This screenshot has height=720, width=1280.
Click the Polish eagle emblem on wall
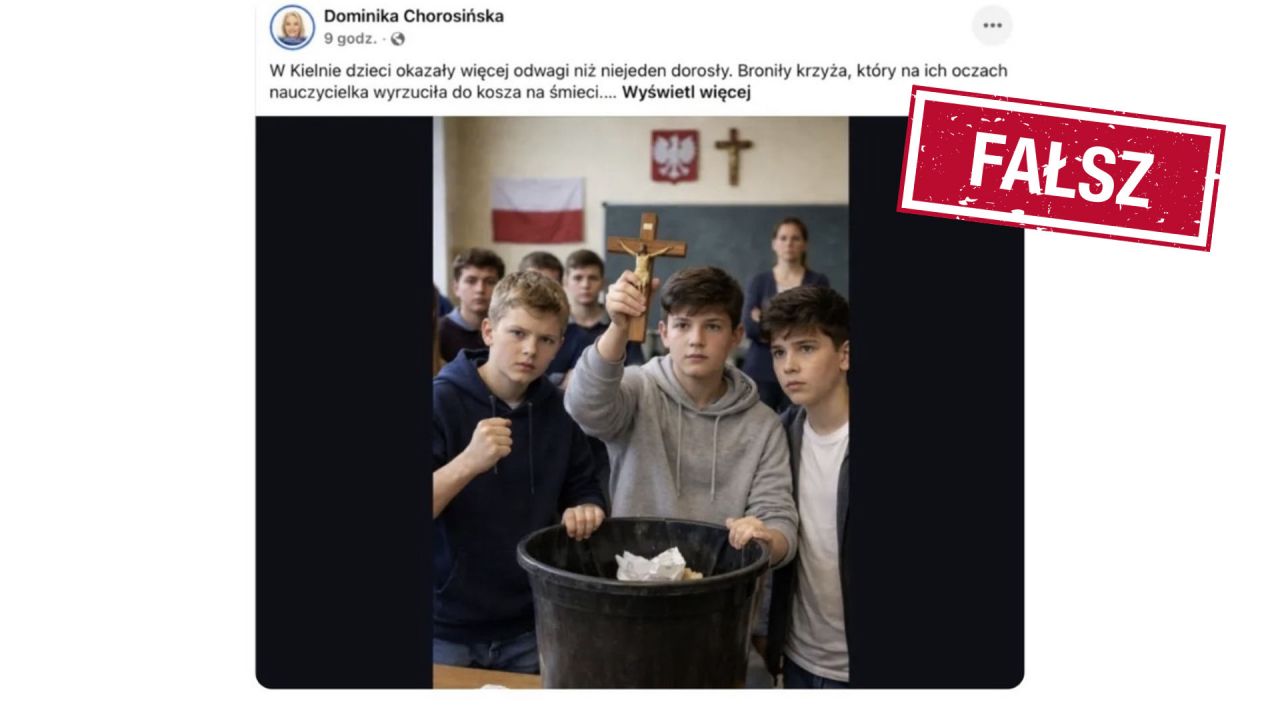coord(675,156)
